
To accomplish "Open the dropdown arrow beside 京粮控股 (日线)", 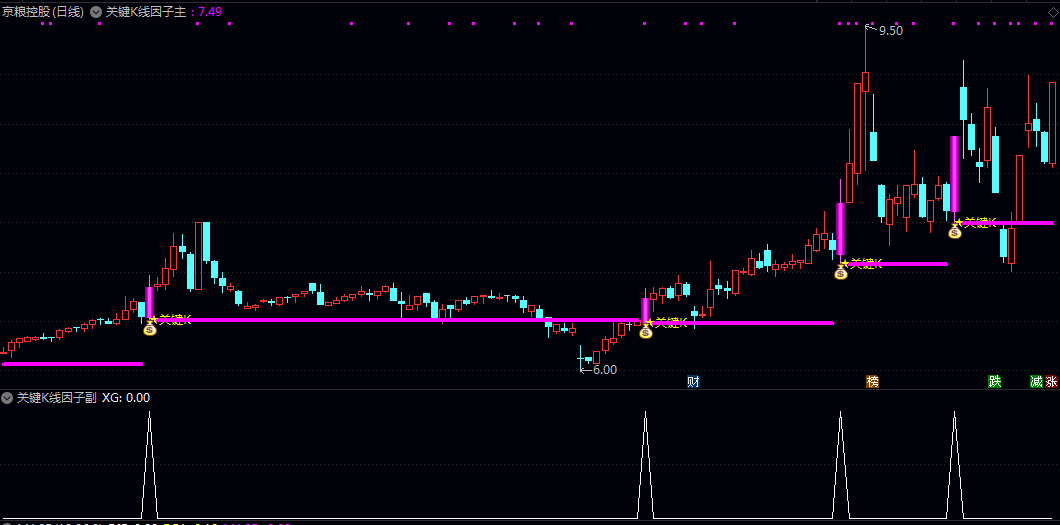I will tap(95, 11).
